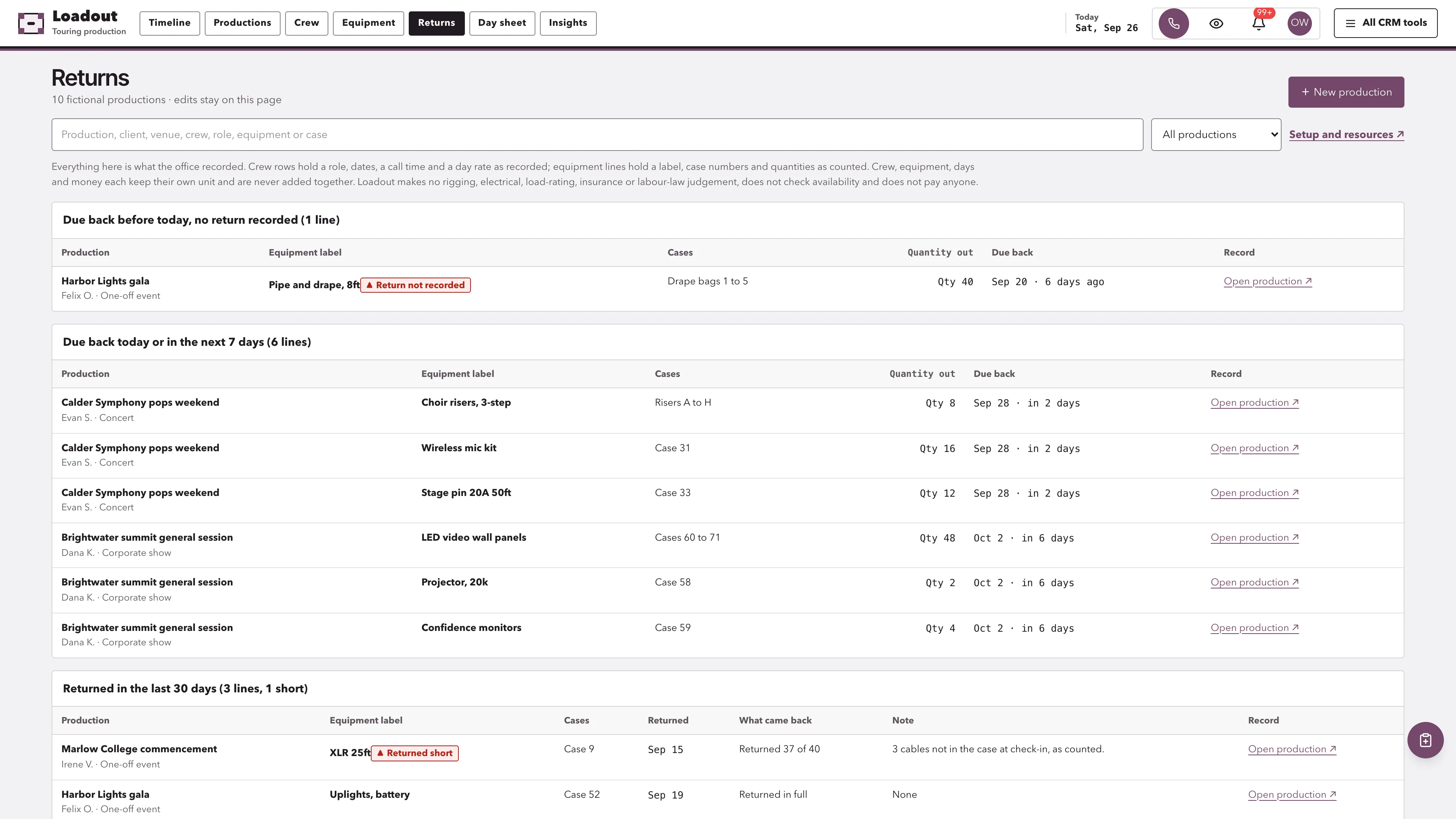Click Today 'Sat, Sep 26' date display
Viewport: 1456px width, 819px height.
[x=1106, y=28]
